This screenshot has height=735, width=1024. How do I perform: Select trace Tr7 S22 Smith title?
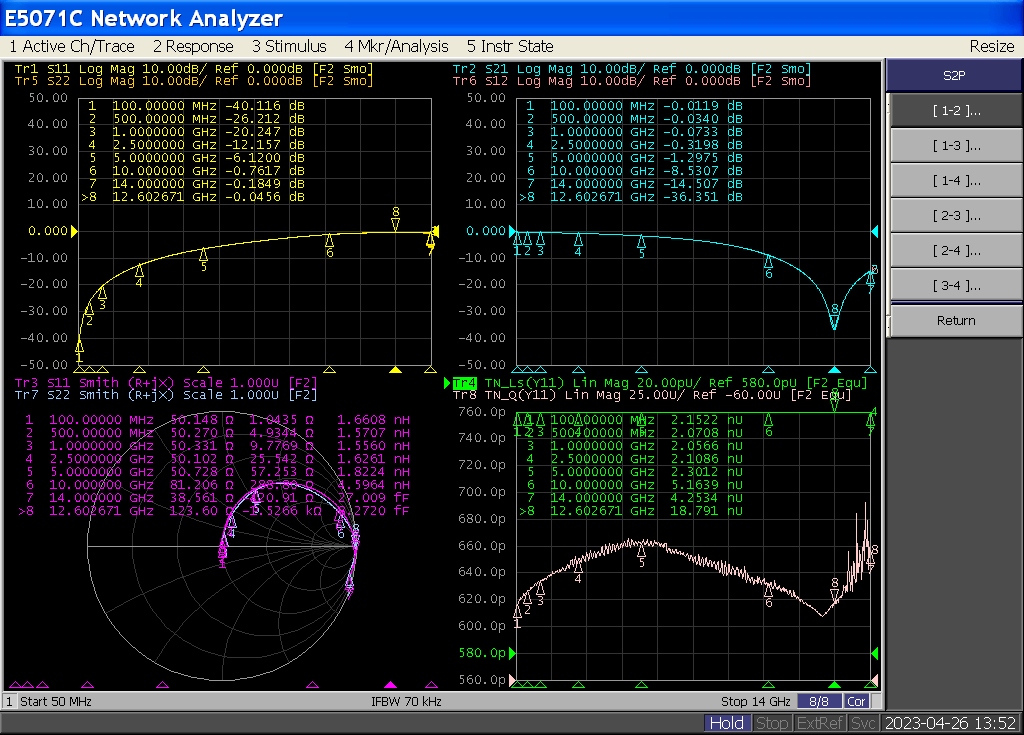tap(166, 395)
